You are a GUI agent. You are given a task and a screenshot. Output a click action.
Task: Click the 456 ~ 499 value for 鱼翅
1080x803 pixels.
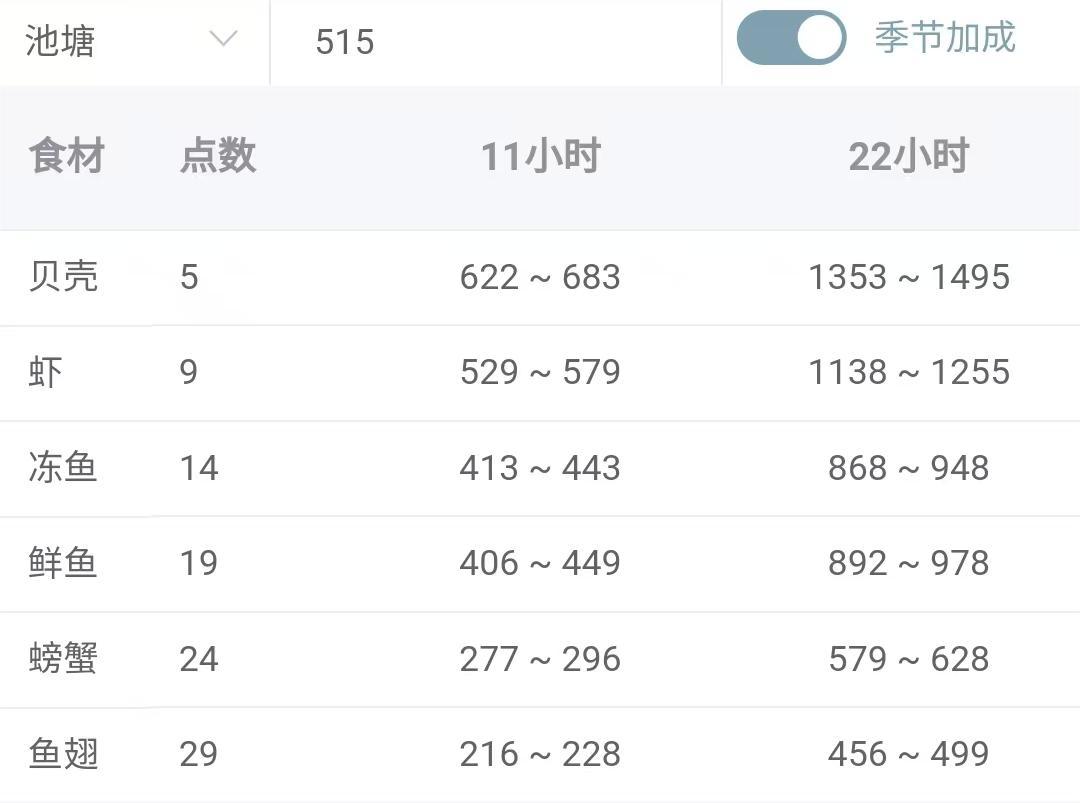[x=908, y=754]
